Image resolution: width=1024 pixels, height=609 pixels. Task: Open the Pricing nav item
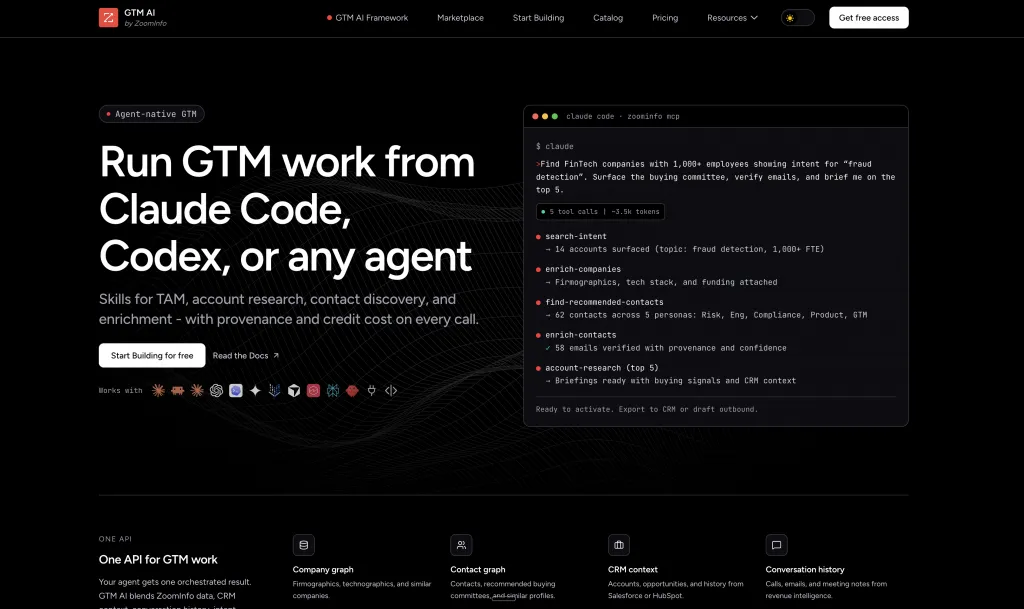pyautogui.click(x=665, y=18)
